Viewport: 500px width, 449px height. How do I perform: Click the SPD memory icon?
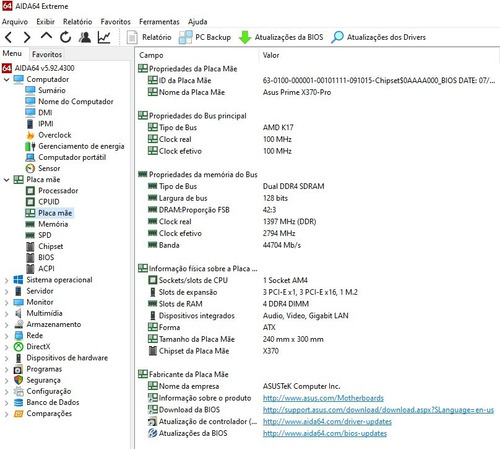pos(30,235)
